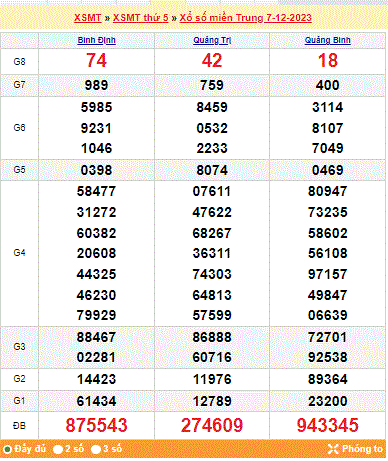Image resolution: width=388 pixels, height=461 pixels.
Task: Click the G6 number 9231
Action: click(x=96, y=128)
